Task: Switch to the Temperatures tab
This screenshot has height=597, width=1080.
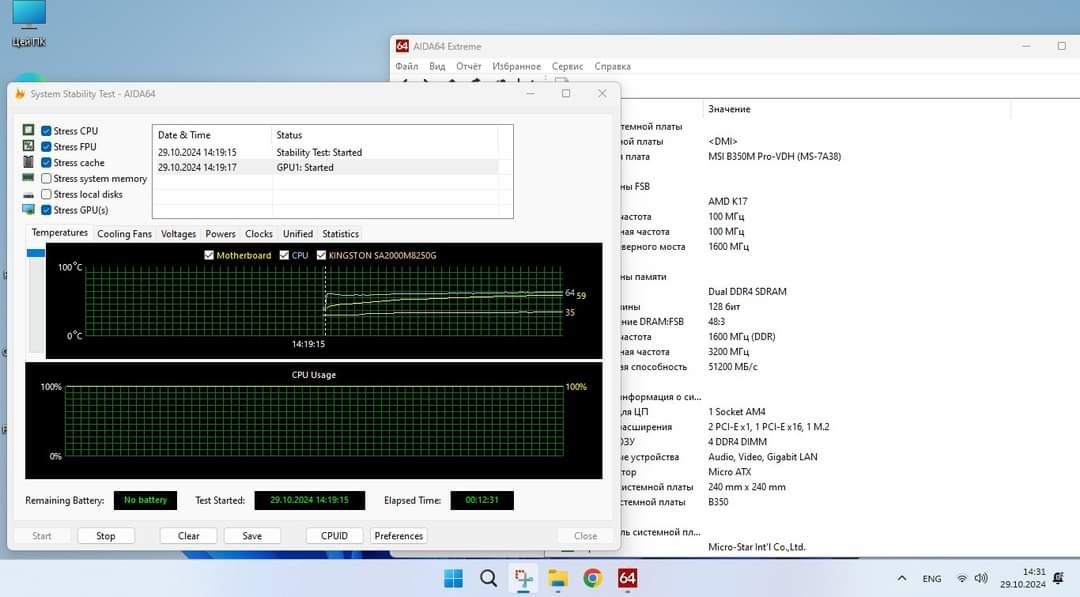Action: coord(59,233)
